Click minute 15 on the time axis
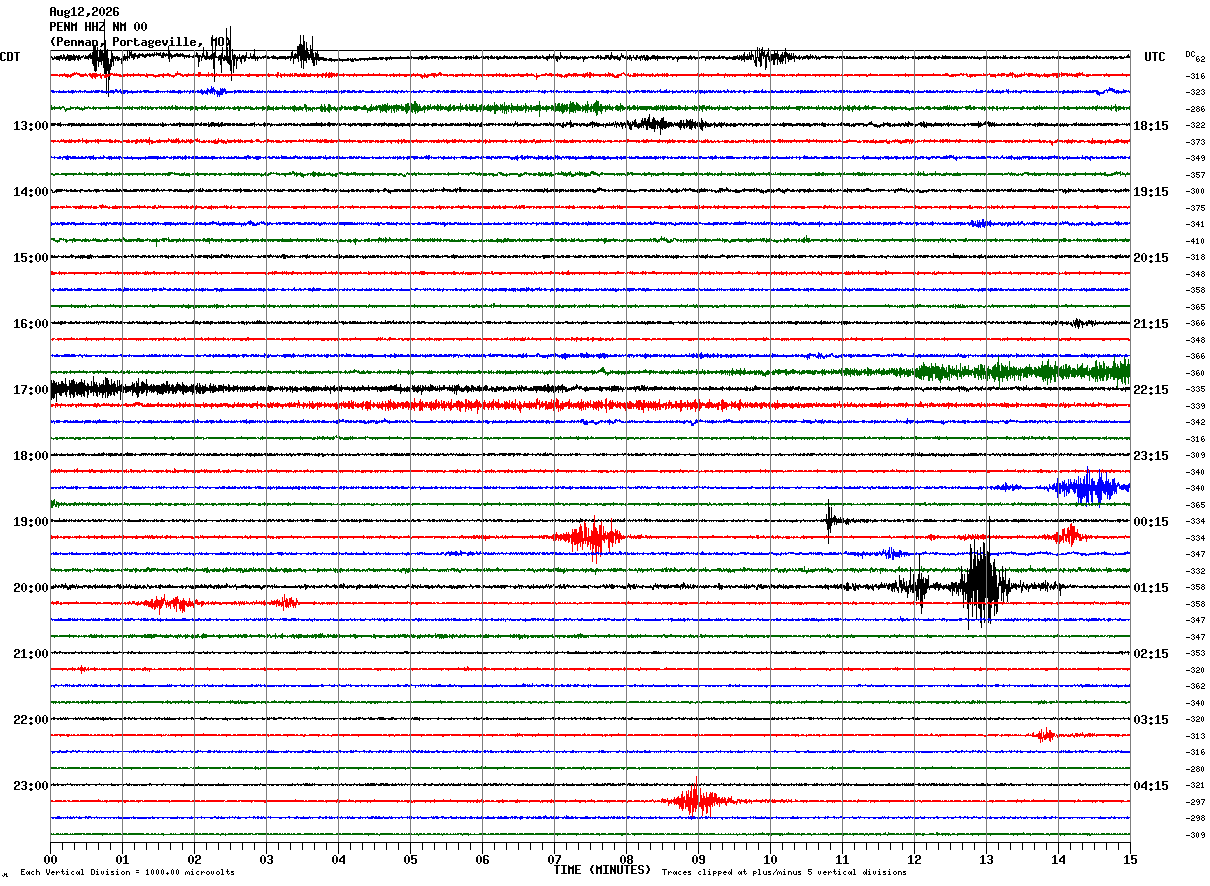The height and width of the screenshot is (886, 1210). (1130, 859)
